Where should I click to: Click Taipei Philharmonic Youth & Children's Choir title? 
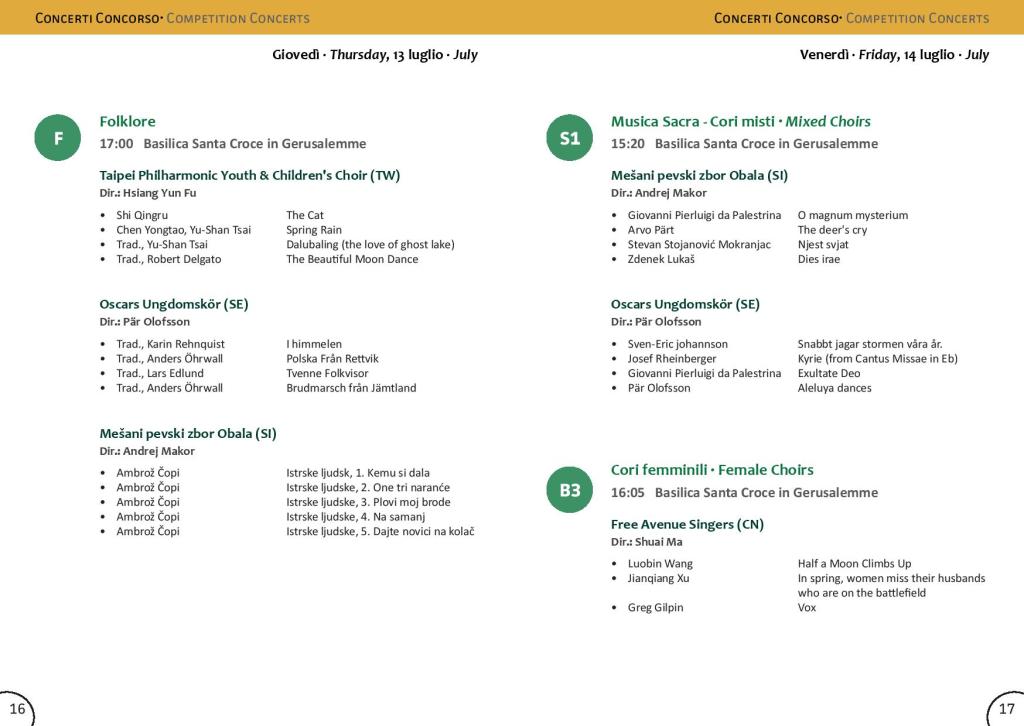click(x=249, y=175)
